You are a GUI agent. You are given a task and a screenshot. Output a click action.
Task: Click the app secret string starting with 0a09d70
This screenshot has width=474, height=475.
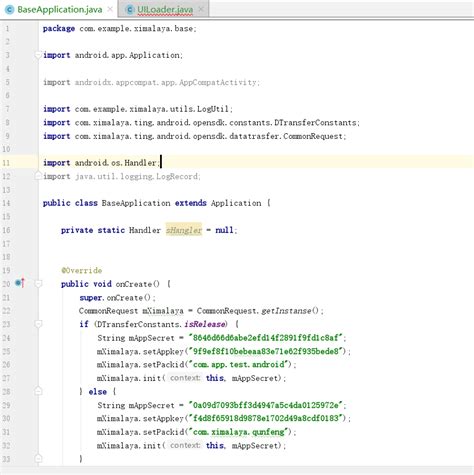click(266, 405)
